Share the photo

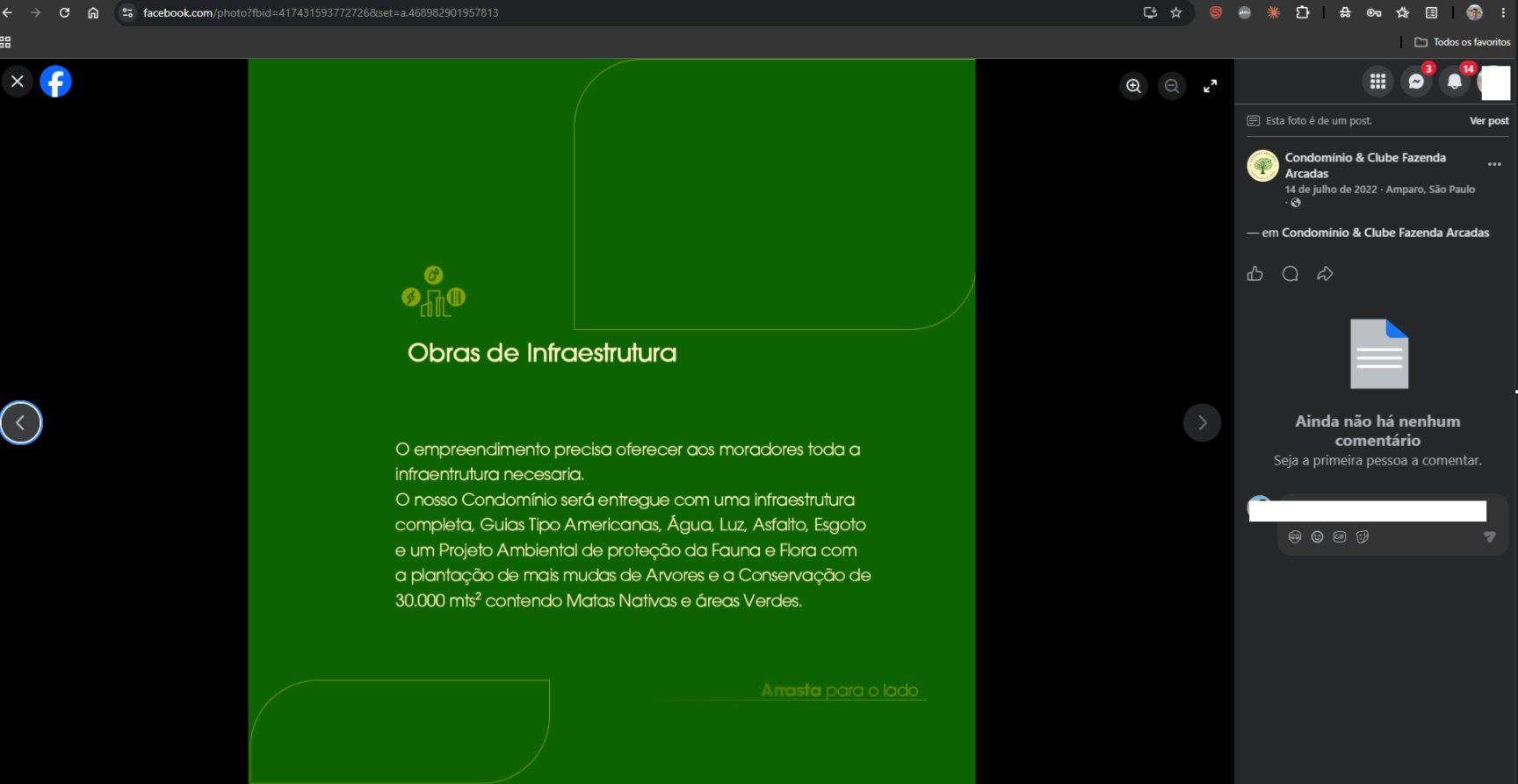click(1325, 274)
